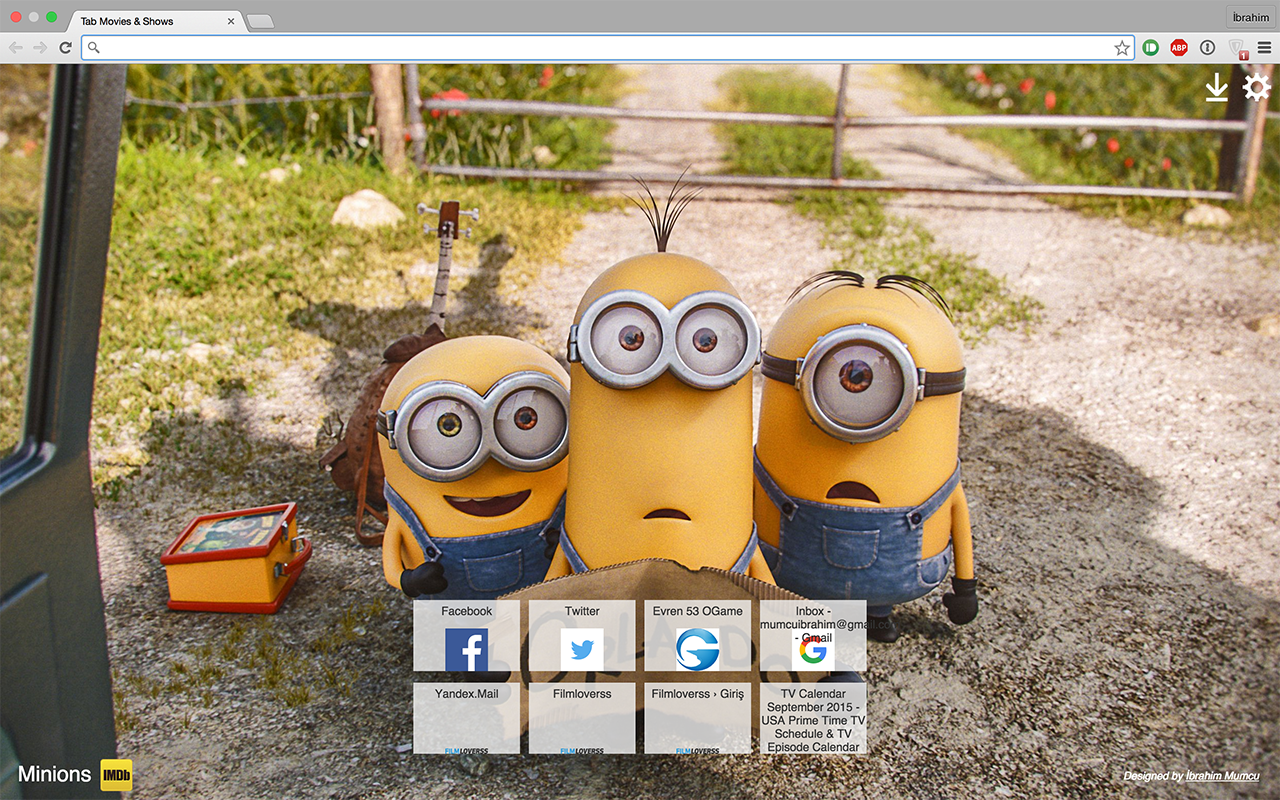Click the search magnifier in the address bar

pyautogui.click(x=94, y=47)
